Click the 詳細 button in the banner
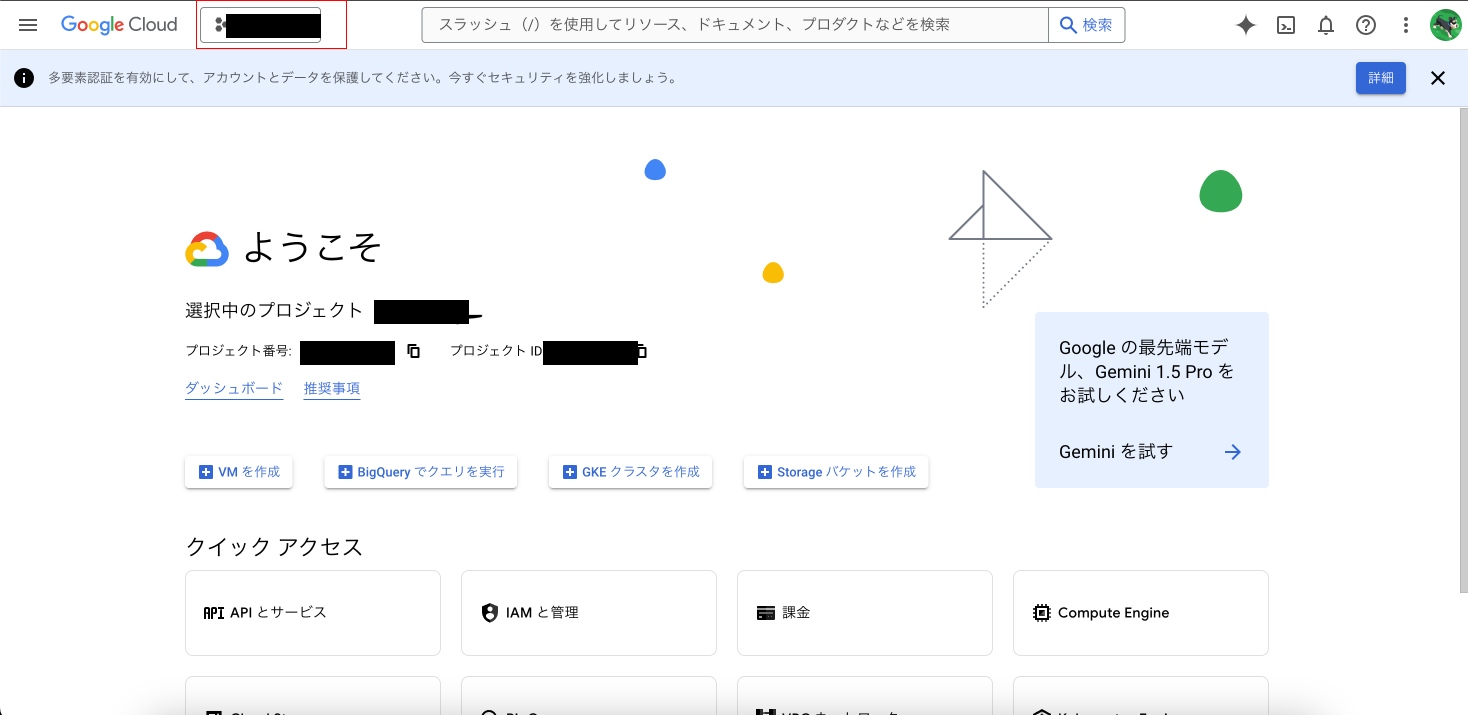The image size is (1468, 715). coord(1381,78)
